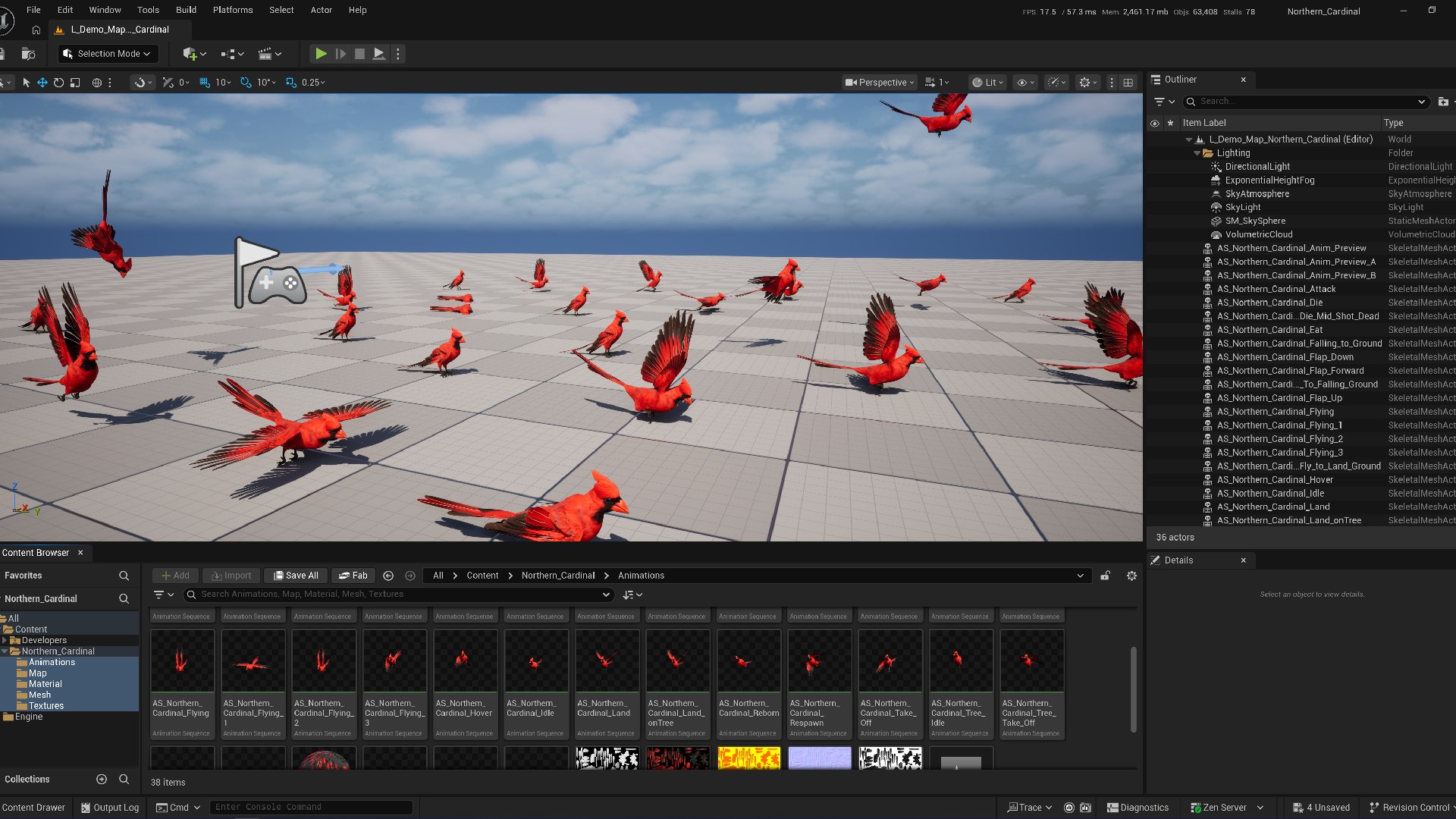1456x819 pixels.
Task: Go back in Content Browser history
Action: pyautogui.click(x=388, y=576)
